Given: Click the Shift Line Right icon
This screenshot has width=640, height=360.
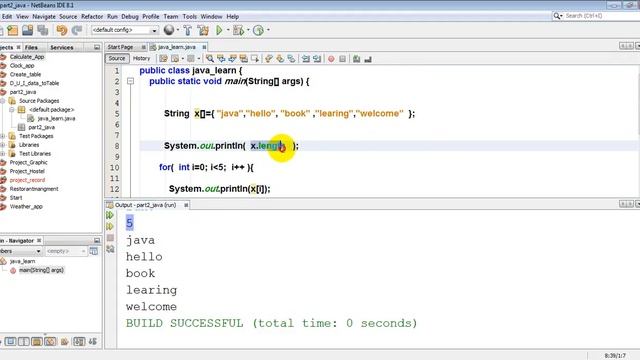Looking at the screenshot, I should tap(317, 59).
